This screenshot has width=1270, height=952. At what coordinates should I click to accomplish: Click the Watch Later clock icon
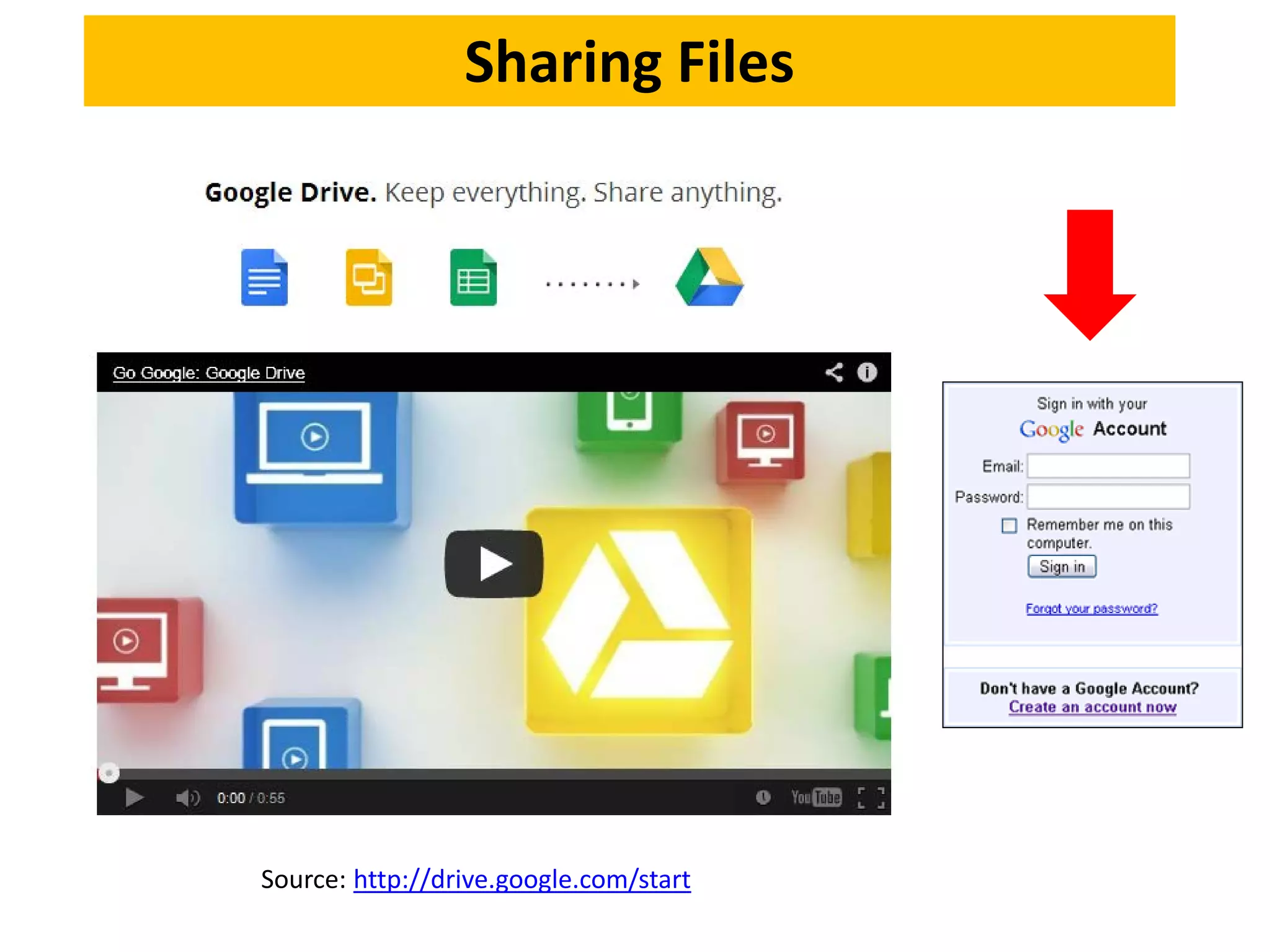pos(763,797)
